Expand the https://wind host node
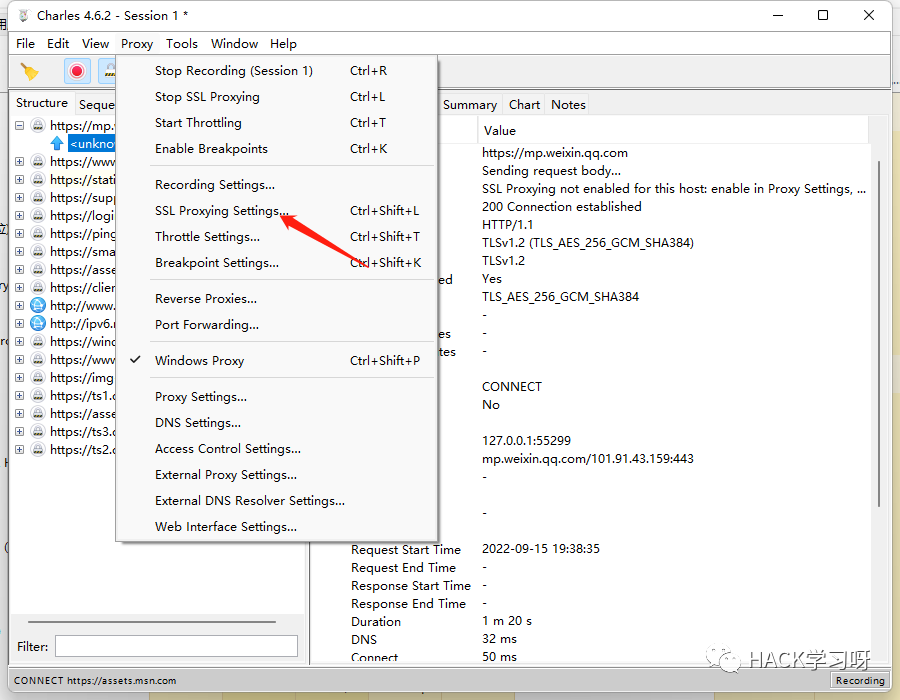This screenshot has height=700, width=900. point(20,341)
